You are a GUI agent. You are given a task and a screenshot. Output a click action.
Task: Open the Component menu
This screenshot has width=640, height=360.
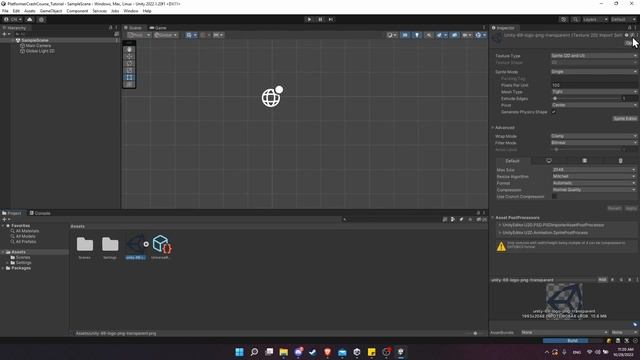pyautogui.click(x=77, y=11)
